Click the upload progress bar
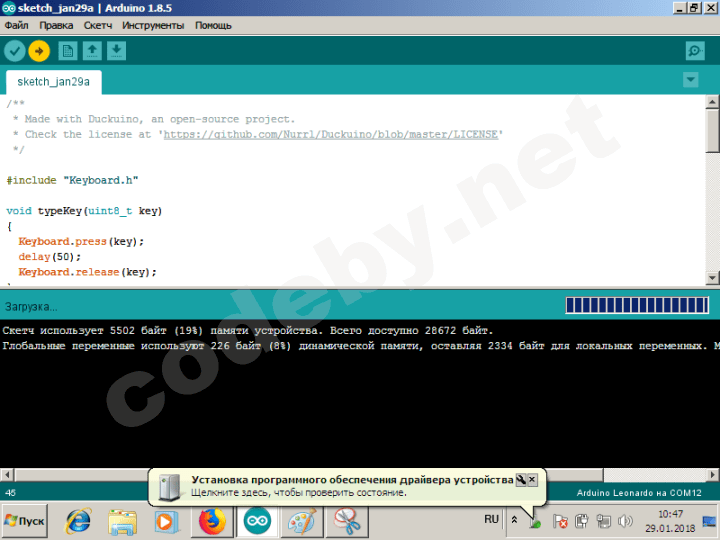This screenshot has height=540, width=720. (x=637, y=305)
